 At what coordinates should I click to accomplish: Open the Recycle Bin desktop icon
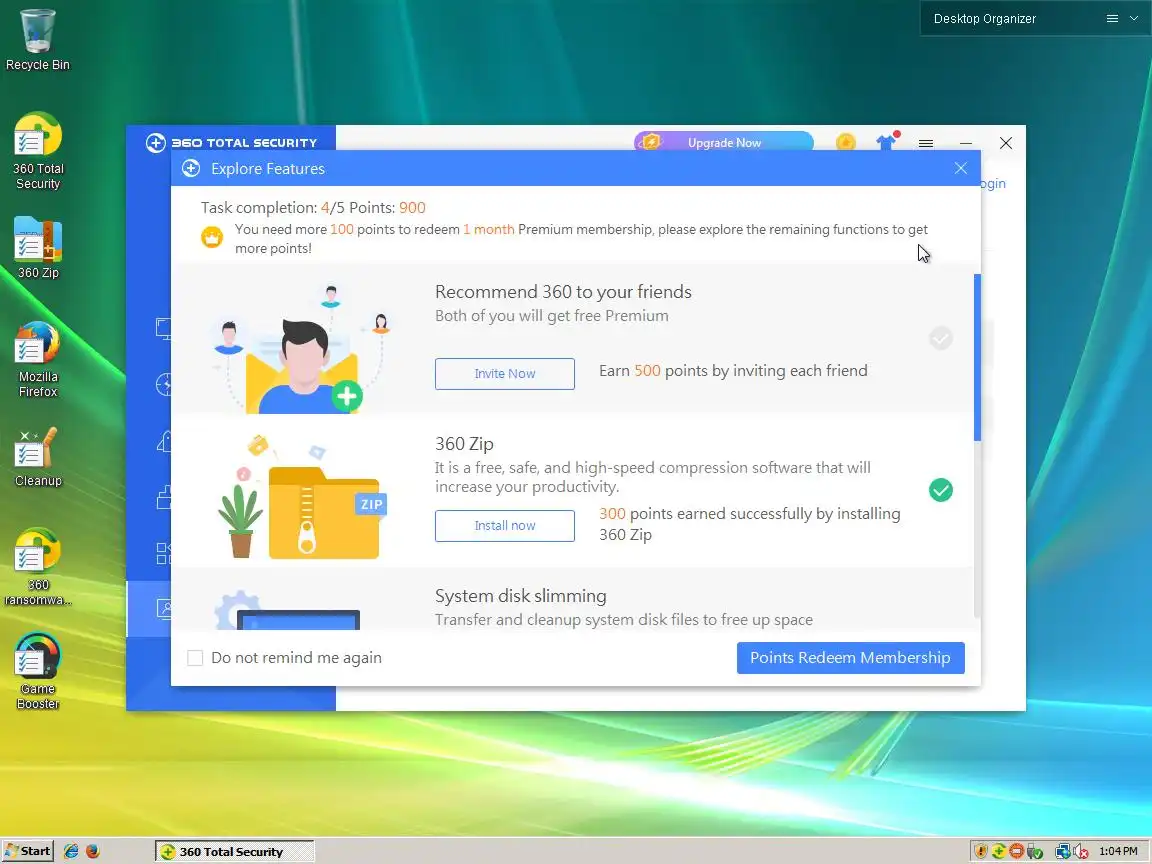click(x=37, y=40)
